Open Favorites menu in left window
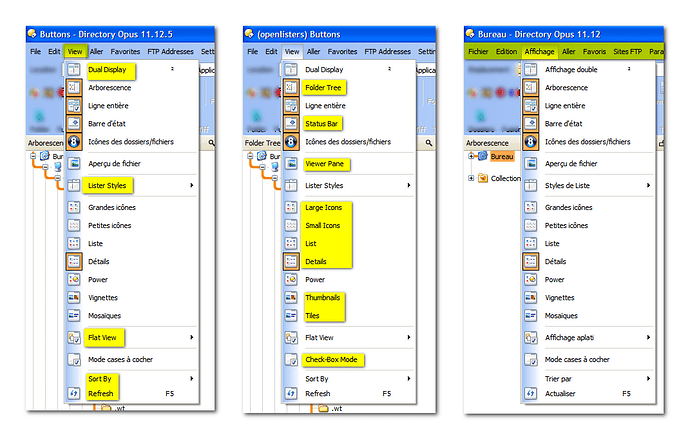The image size is (690, 440). (x=125, y=51)
